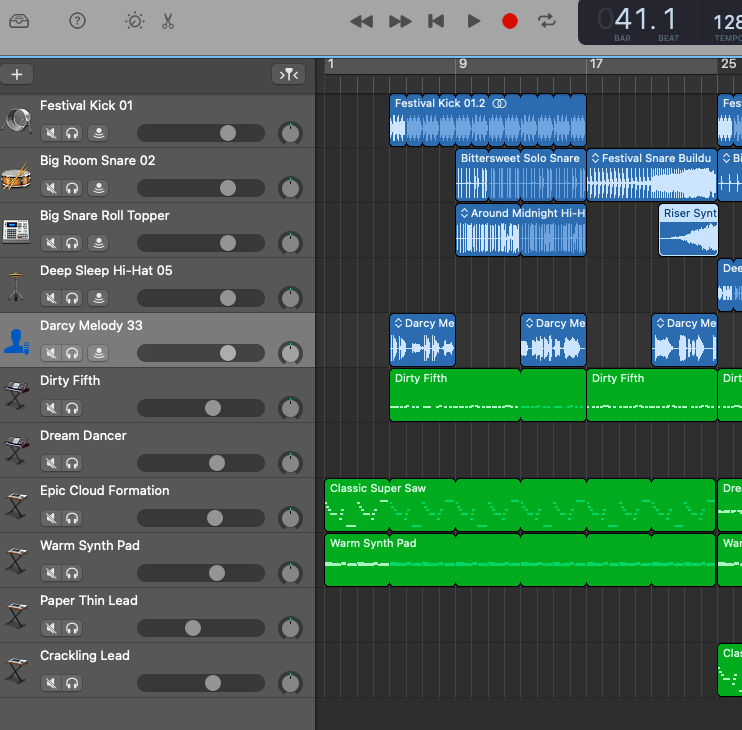
Task: Enable input monitoring on Deep Sleep Hi-Hat 05
Action: pos(98,298)
